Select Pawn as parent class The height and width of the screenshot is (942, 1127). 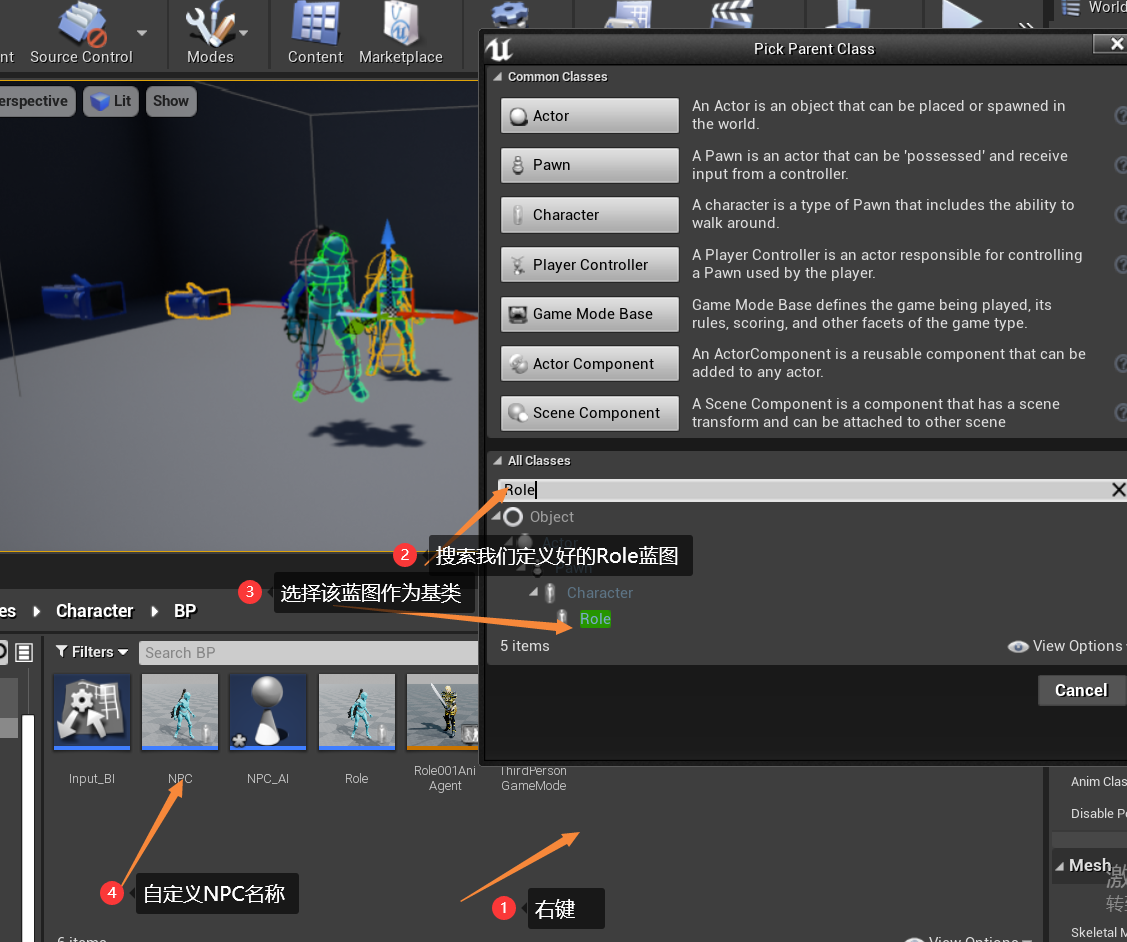click(x=589, y=165)
